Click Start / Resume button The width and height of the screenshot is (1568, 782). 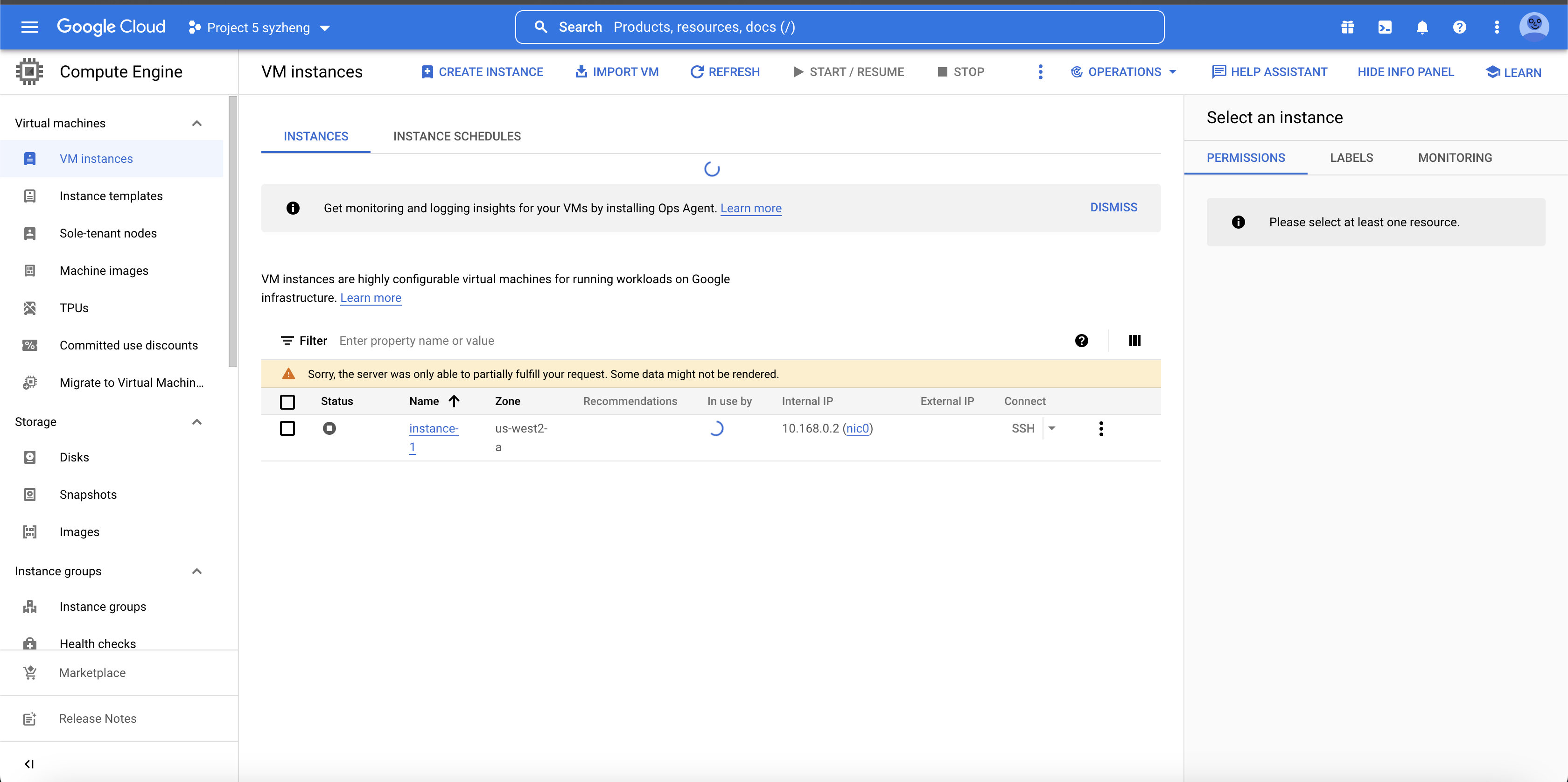[848, 72]
